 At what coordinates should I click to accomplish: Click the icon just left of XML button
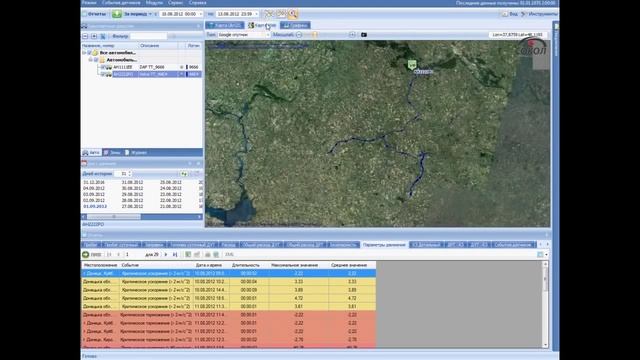point(216,254)
